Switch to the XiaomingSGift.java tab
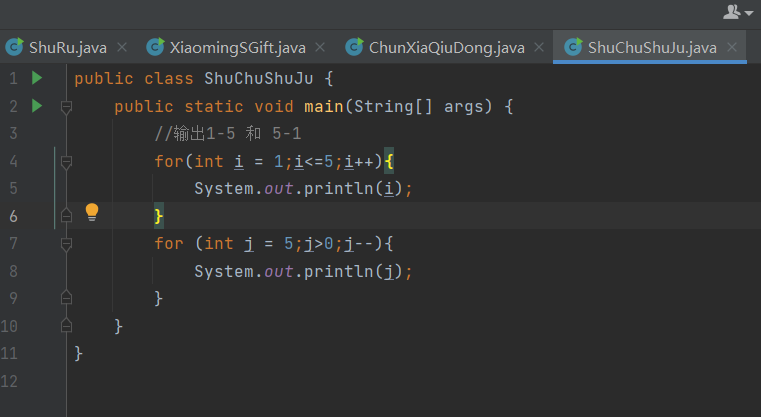Screen dimensions: 761x417 (x=238, y=48)
